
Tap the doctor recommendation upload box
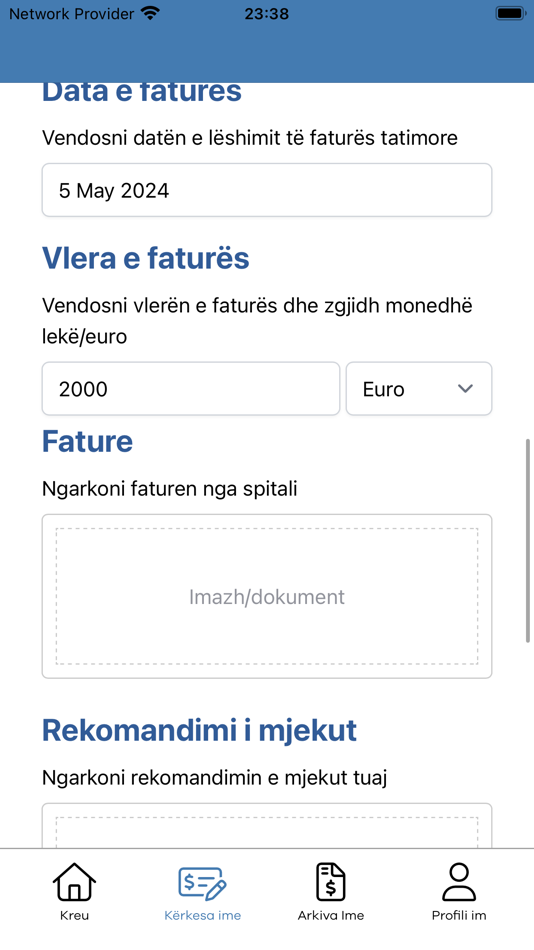267,826
